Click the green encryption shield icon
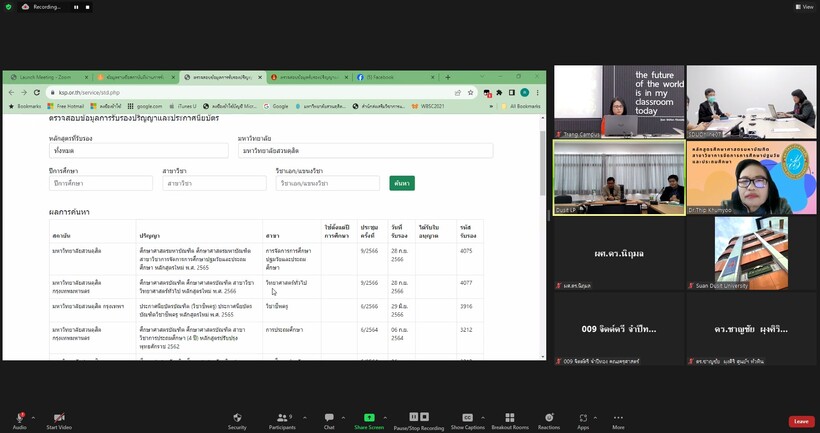 tap(8, 7)
